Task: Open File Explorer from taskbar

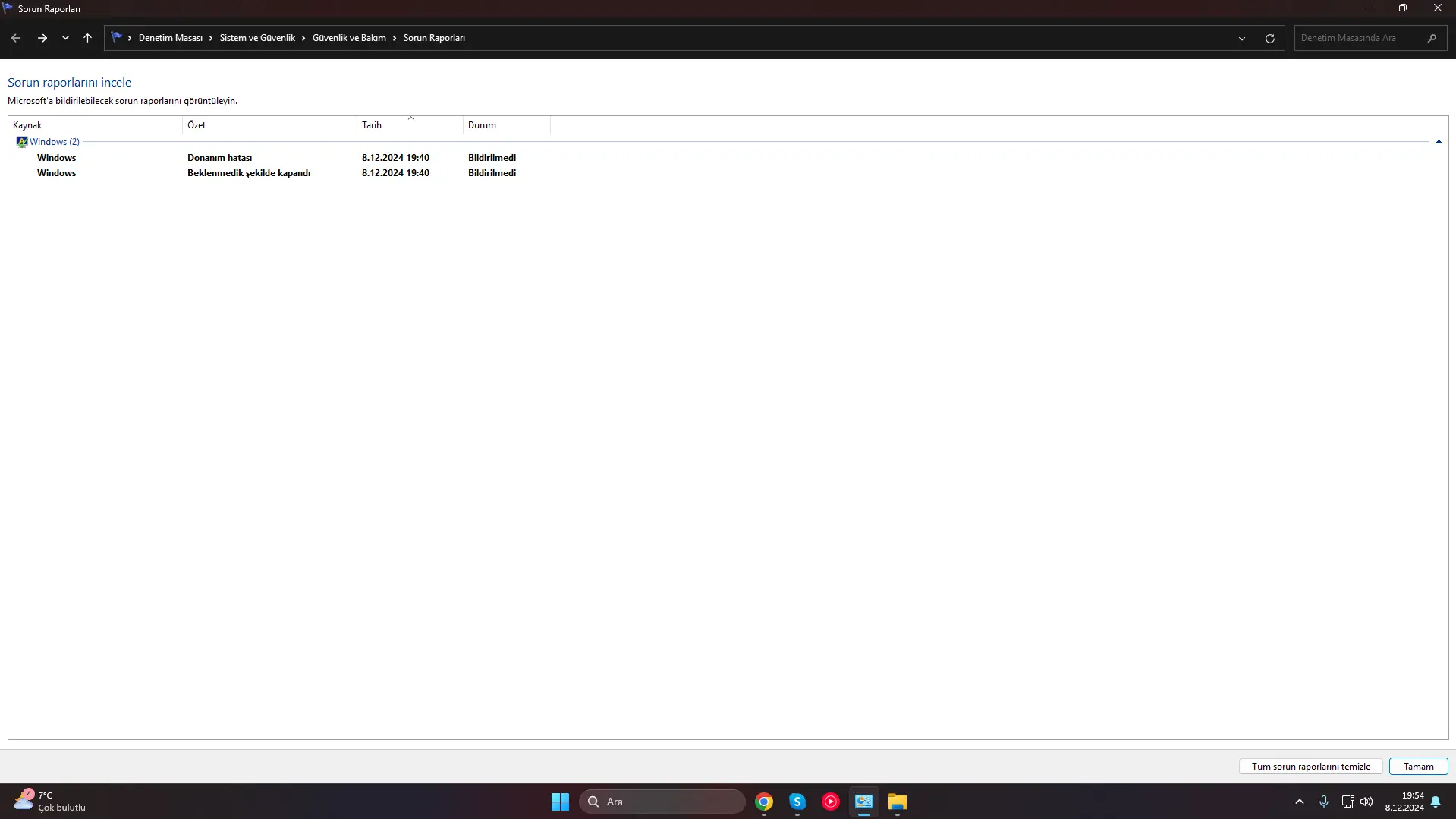Action: tap(898, 802)
